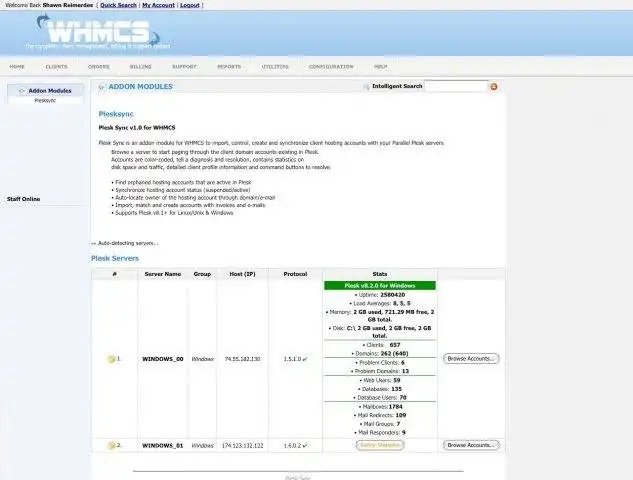Click the Databases: 135 stat
This screenshot has height=480, width=633.
[380, 389]
